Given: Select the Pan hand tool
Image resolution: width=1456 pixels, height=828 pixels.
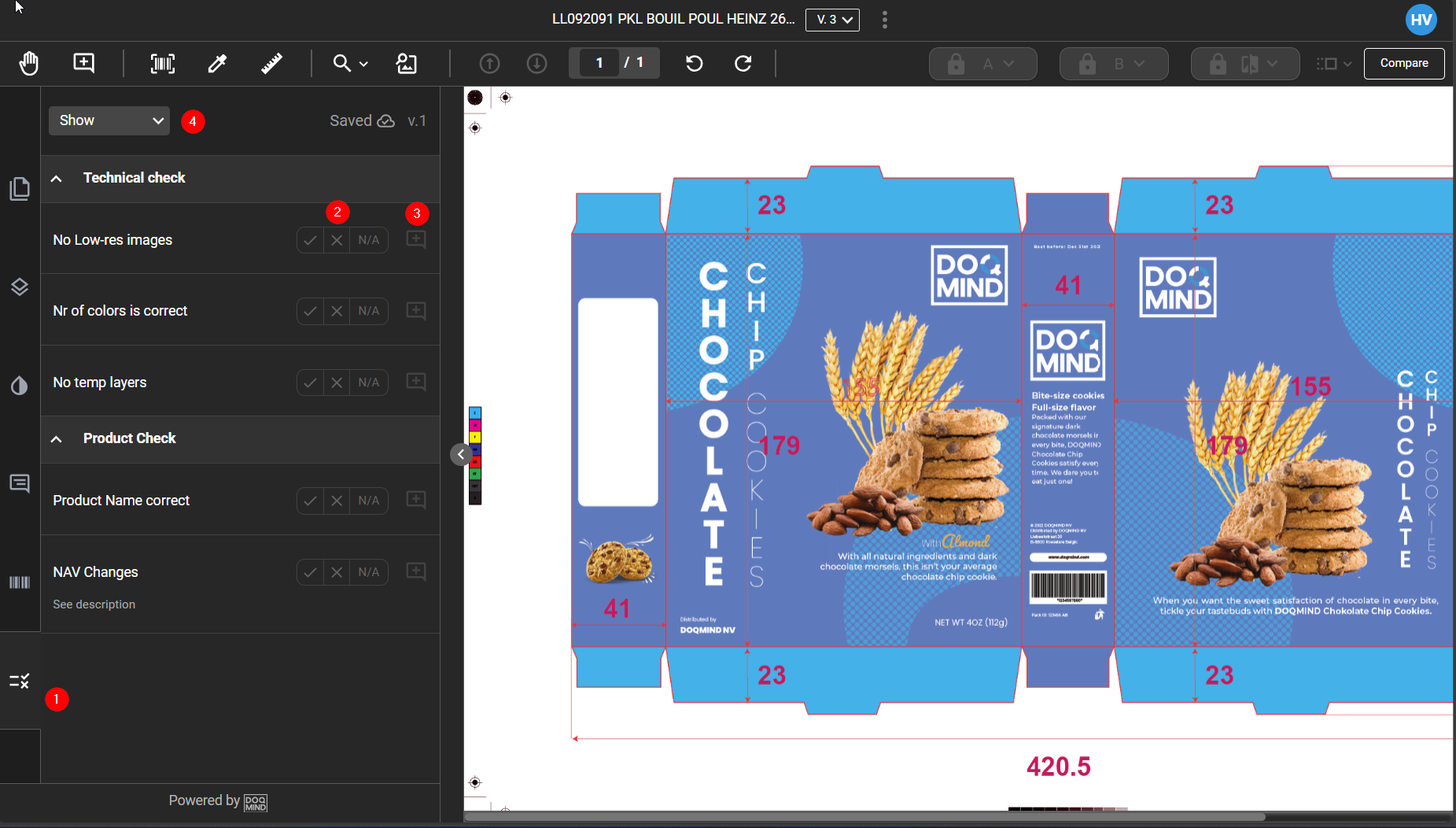Looking at the screenshot, I should click(x=29, y=63).
